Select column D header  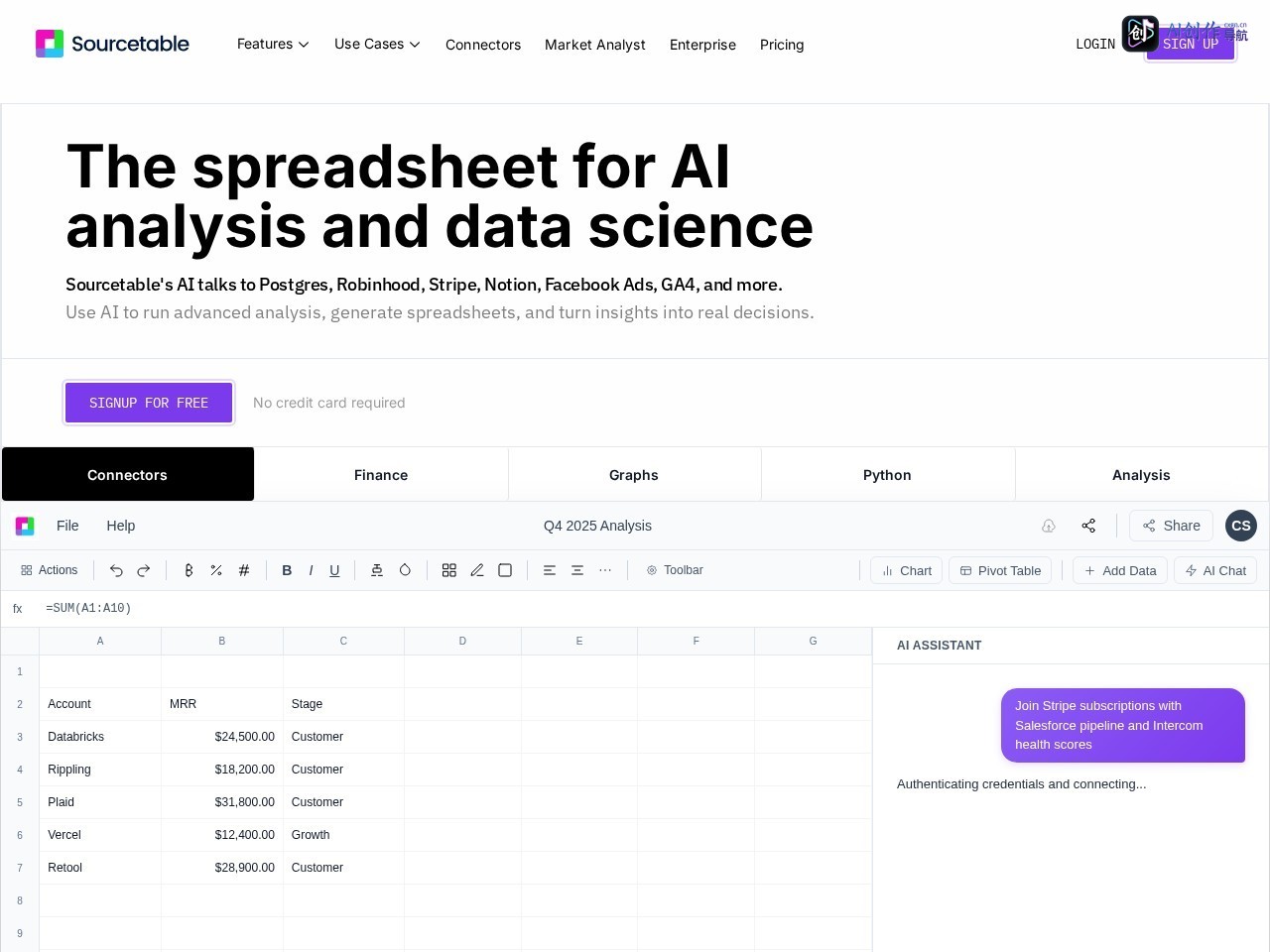point(462,642)
